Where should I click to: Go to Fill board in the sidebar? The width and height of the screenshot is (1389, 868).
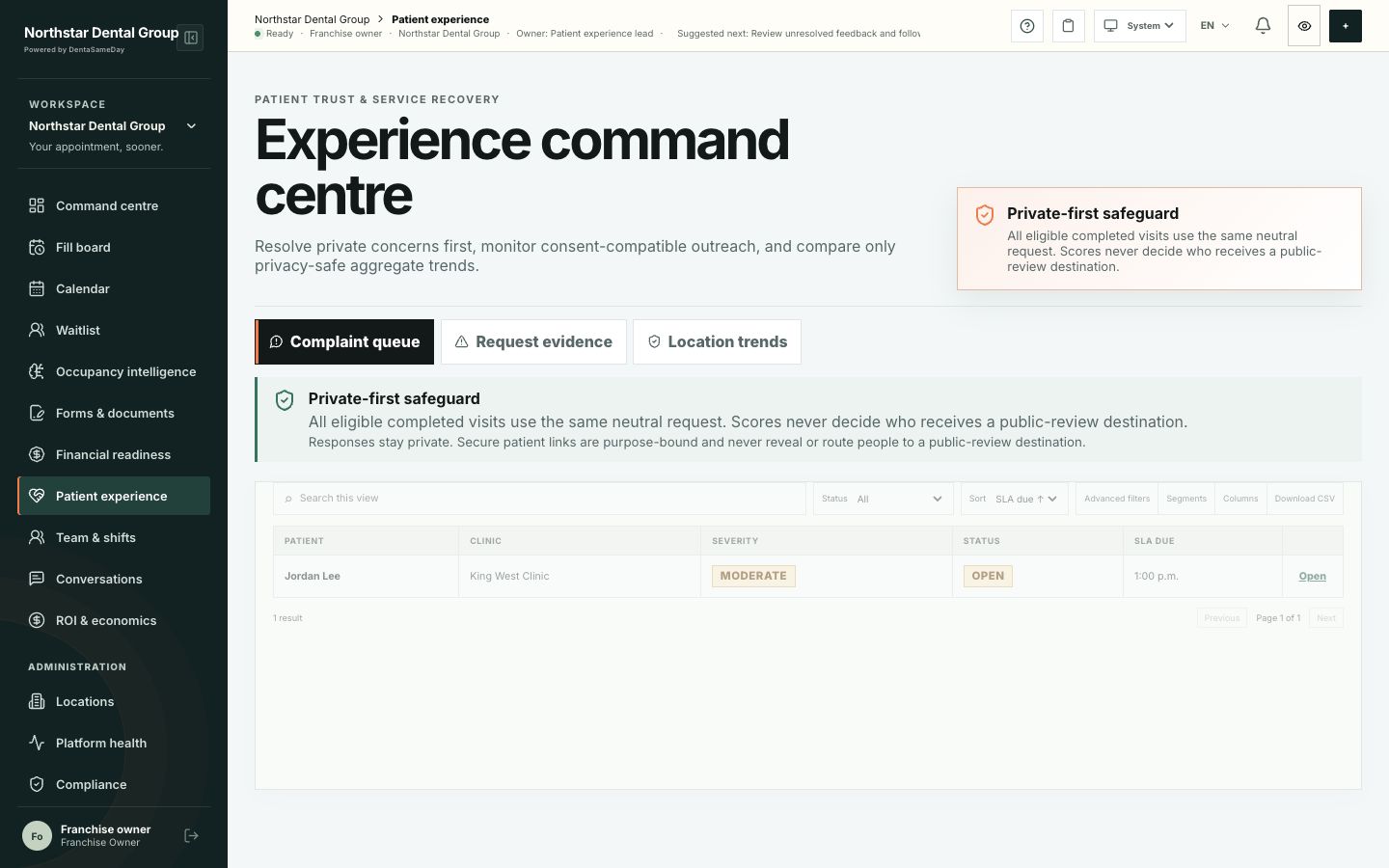114,247
